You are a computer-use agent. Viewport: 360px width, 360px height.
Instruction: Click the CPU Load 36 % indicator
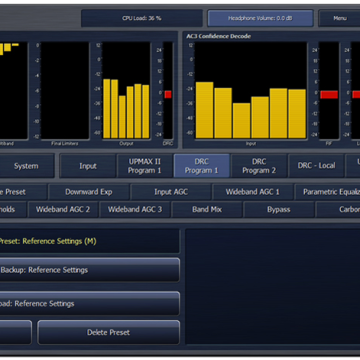pos(142,18)
